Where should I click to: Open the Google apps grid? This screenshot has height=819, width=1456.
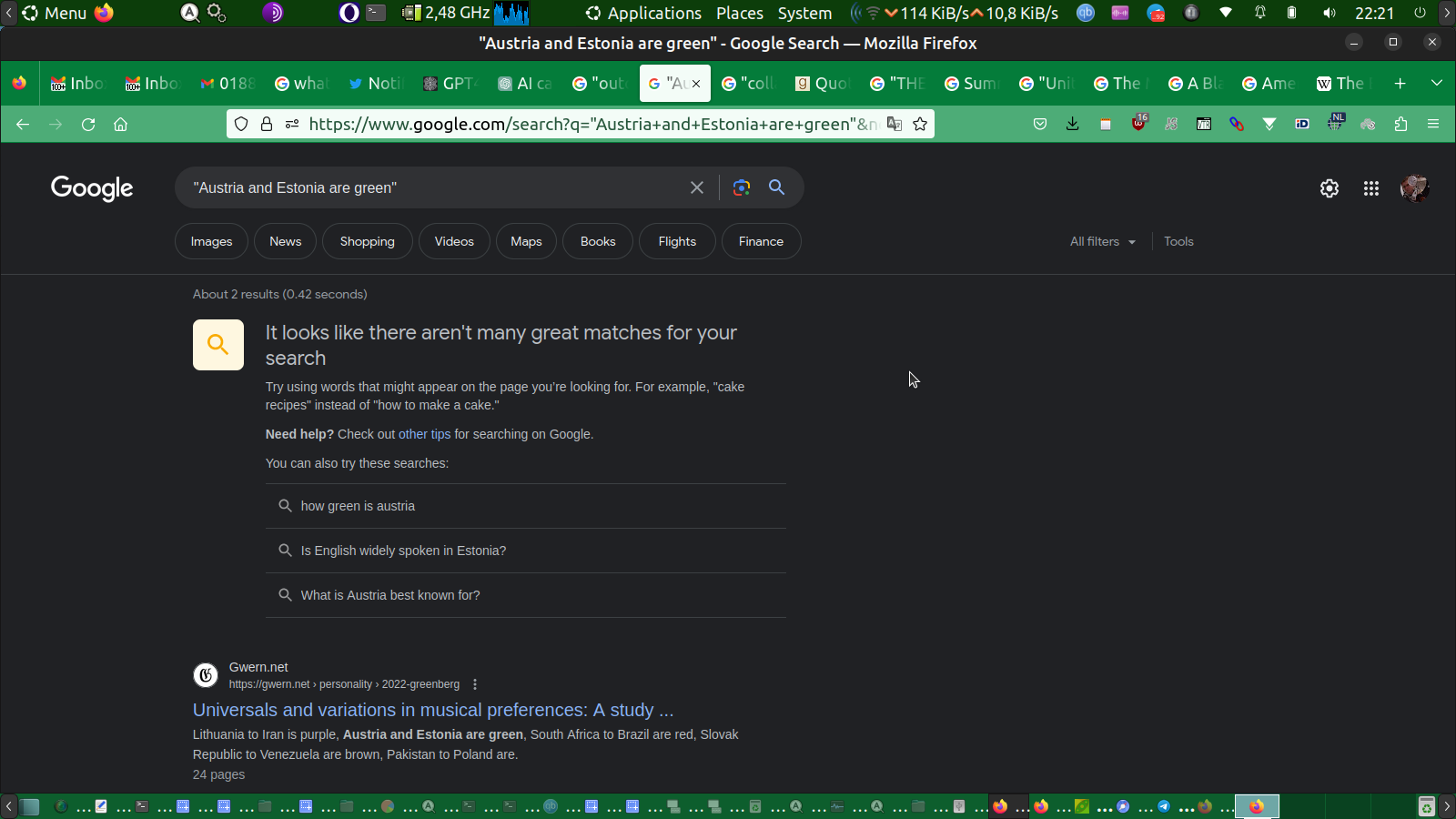pos(1371,188)
